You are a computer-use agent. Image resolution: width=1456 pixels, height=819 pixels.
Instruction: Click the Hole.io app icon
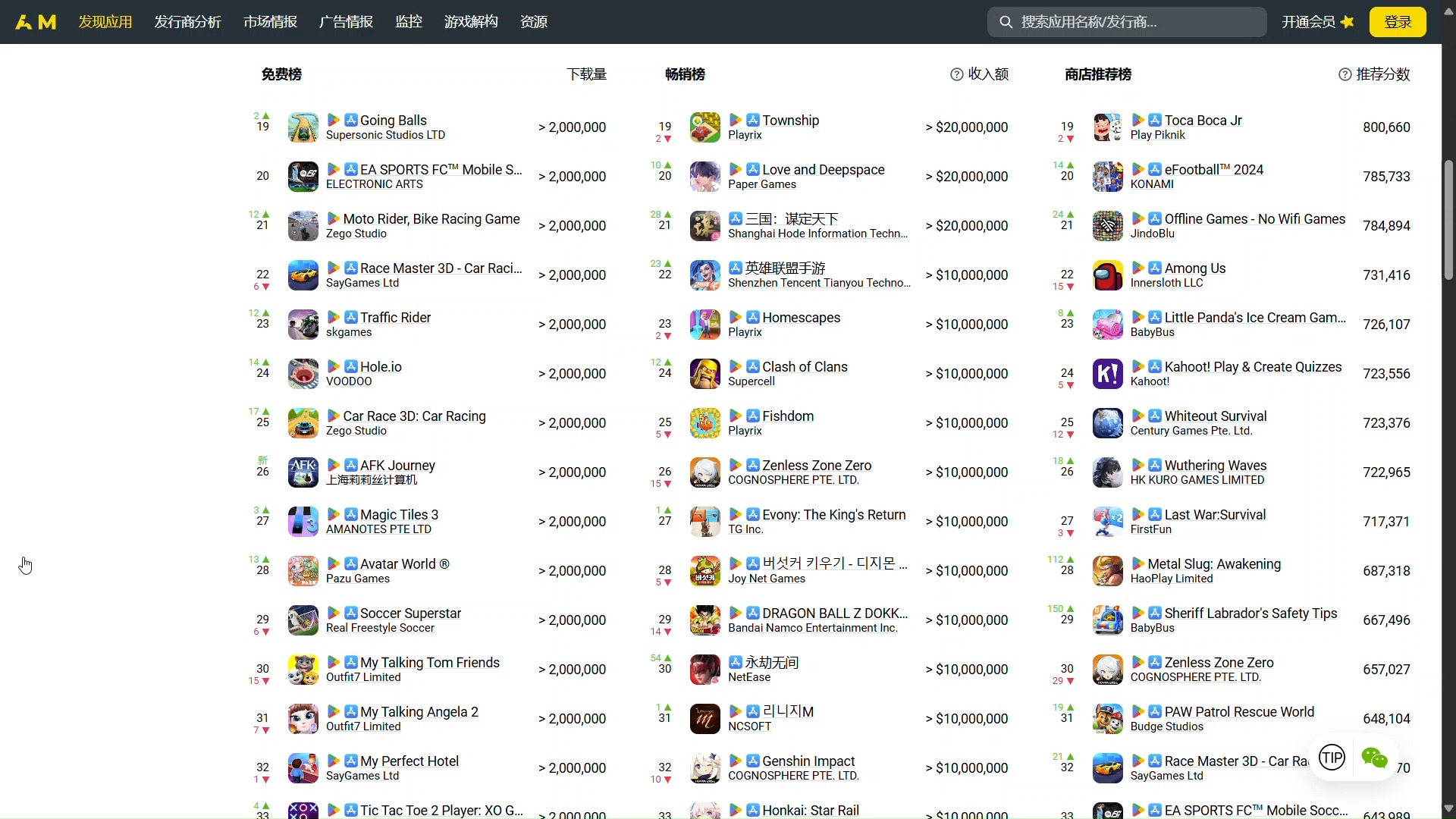(303, 374)
